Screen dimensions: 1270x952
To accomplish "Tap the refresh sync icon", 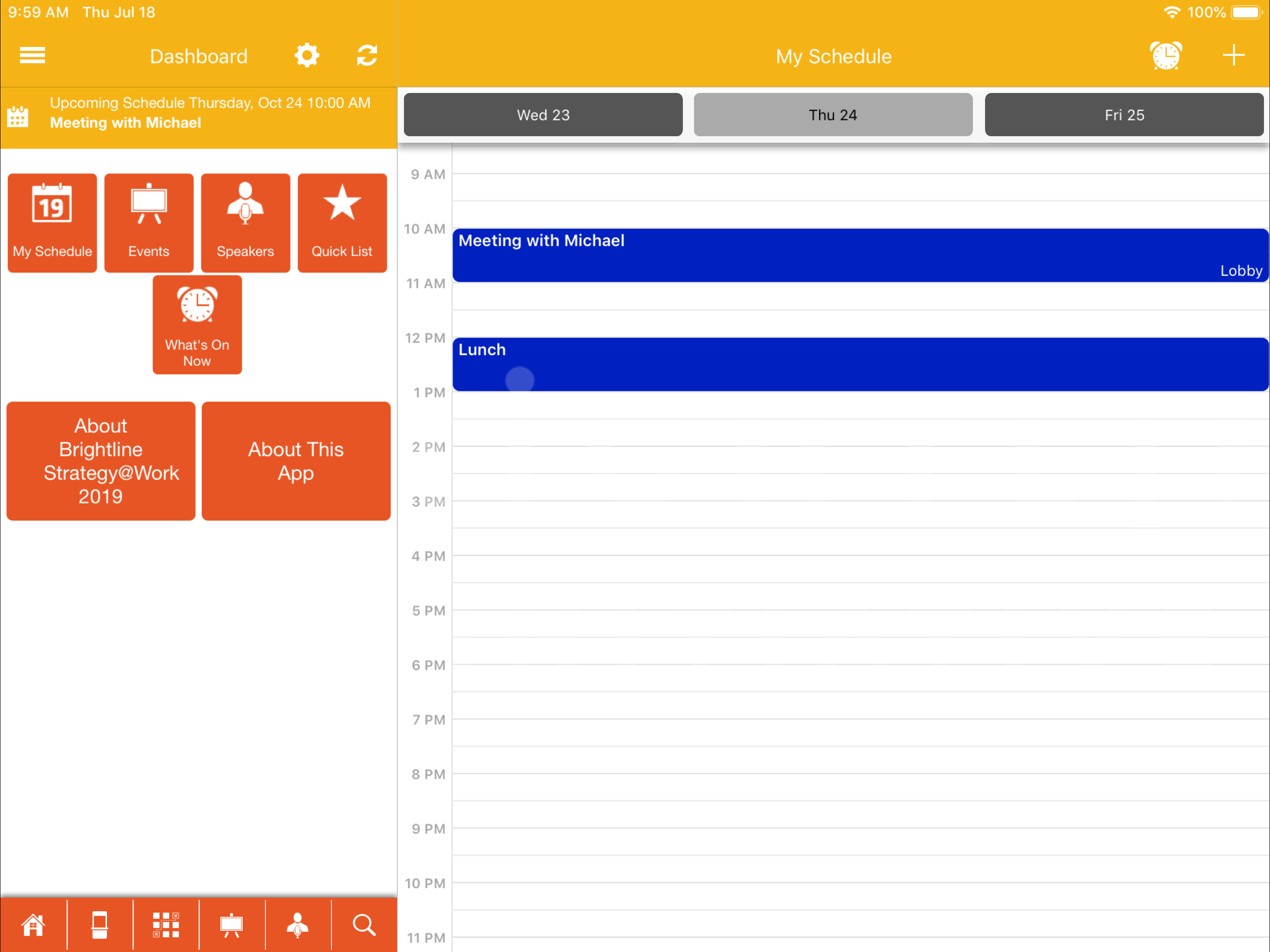I will pyautogui.click(x=367, y=56).
